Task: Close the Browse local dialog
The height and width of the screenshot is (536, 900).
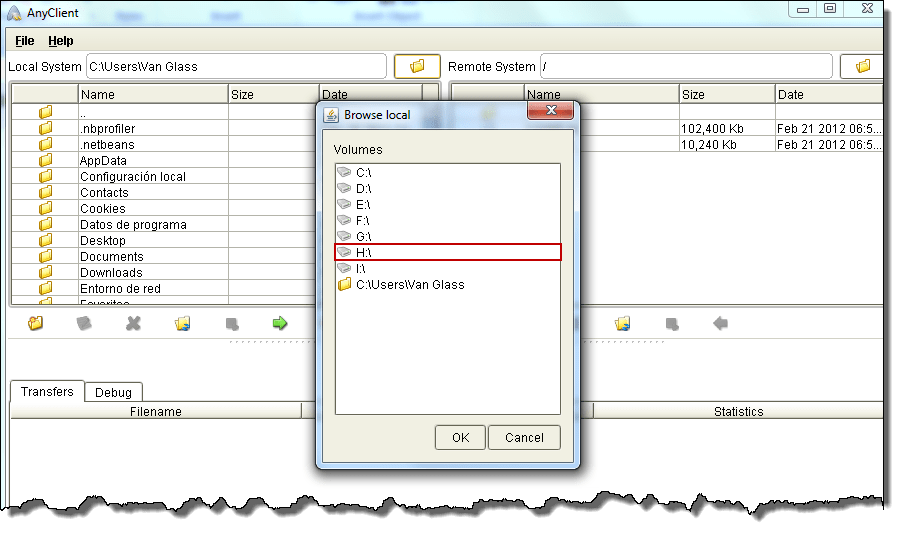Action: click(550, 111)
